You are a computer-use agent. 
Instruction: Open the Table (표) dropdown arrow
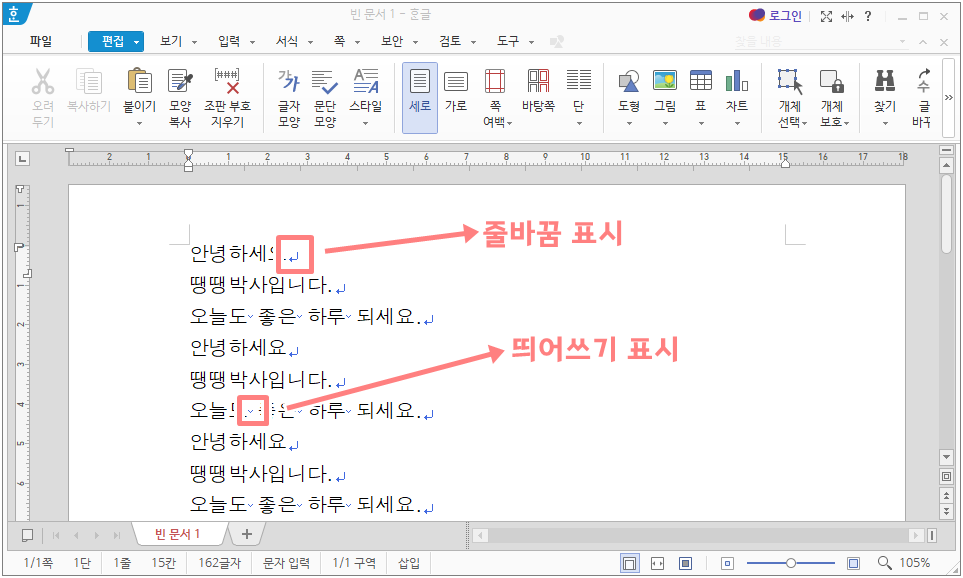click(x=701, y=123)
